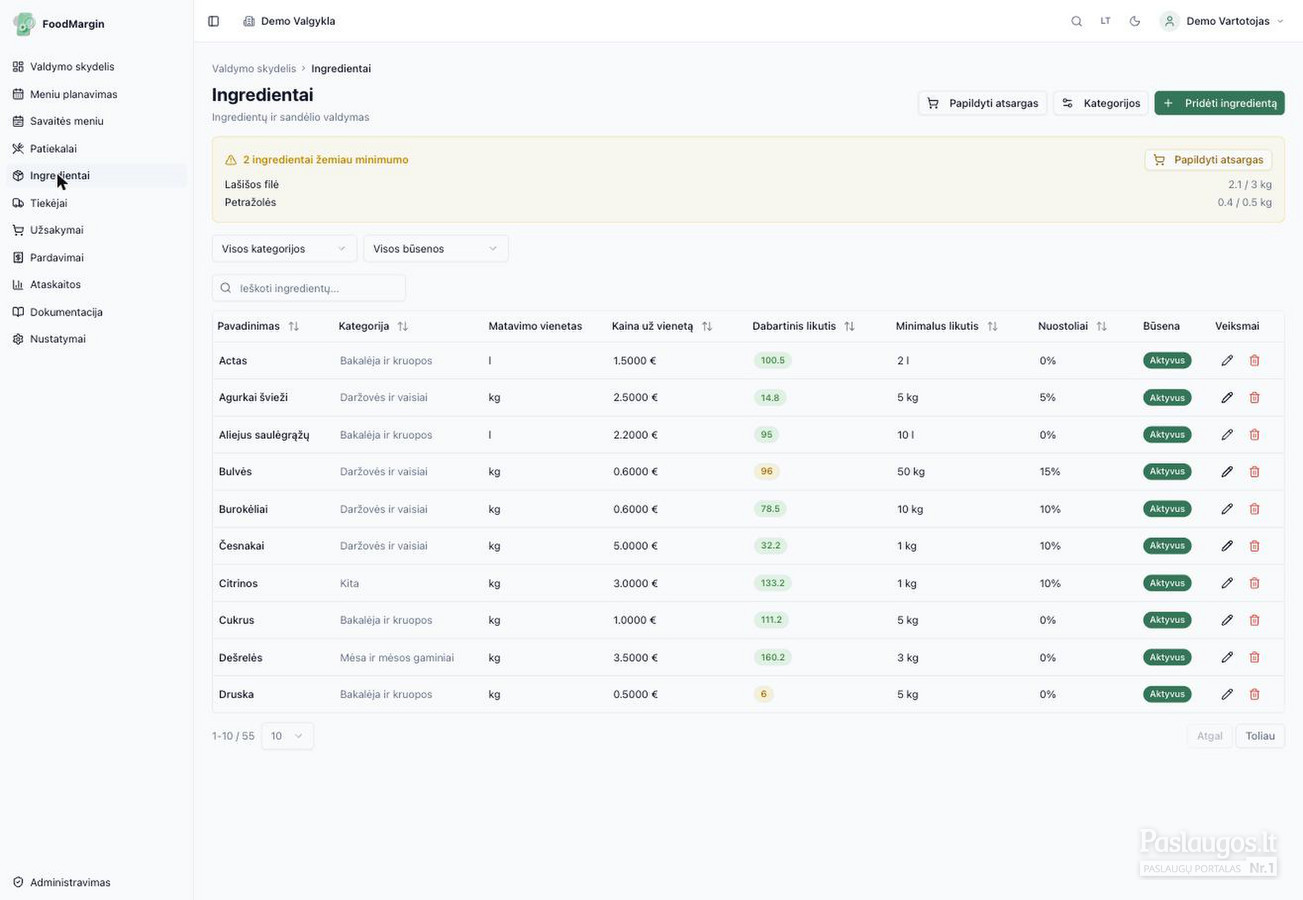Sort by Pavadinimas column arrows
This screenshot has height=900, width=1303.
[x=293, y=326]
